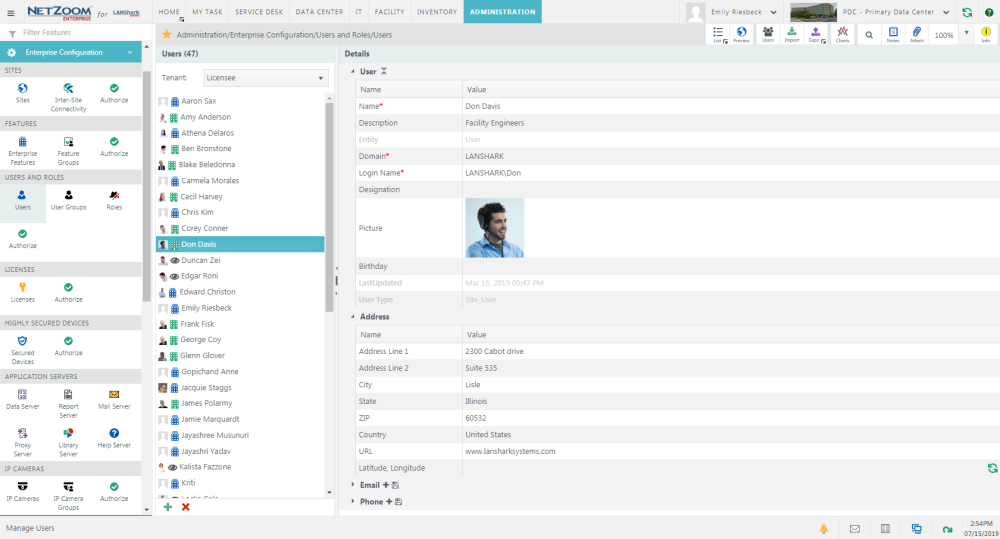Select Edward Christon in the users list

[208, 292]
